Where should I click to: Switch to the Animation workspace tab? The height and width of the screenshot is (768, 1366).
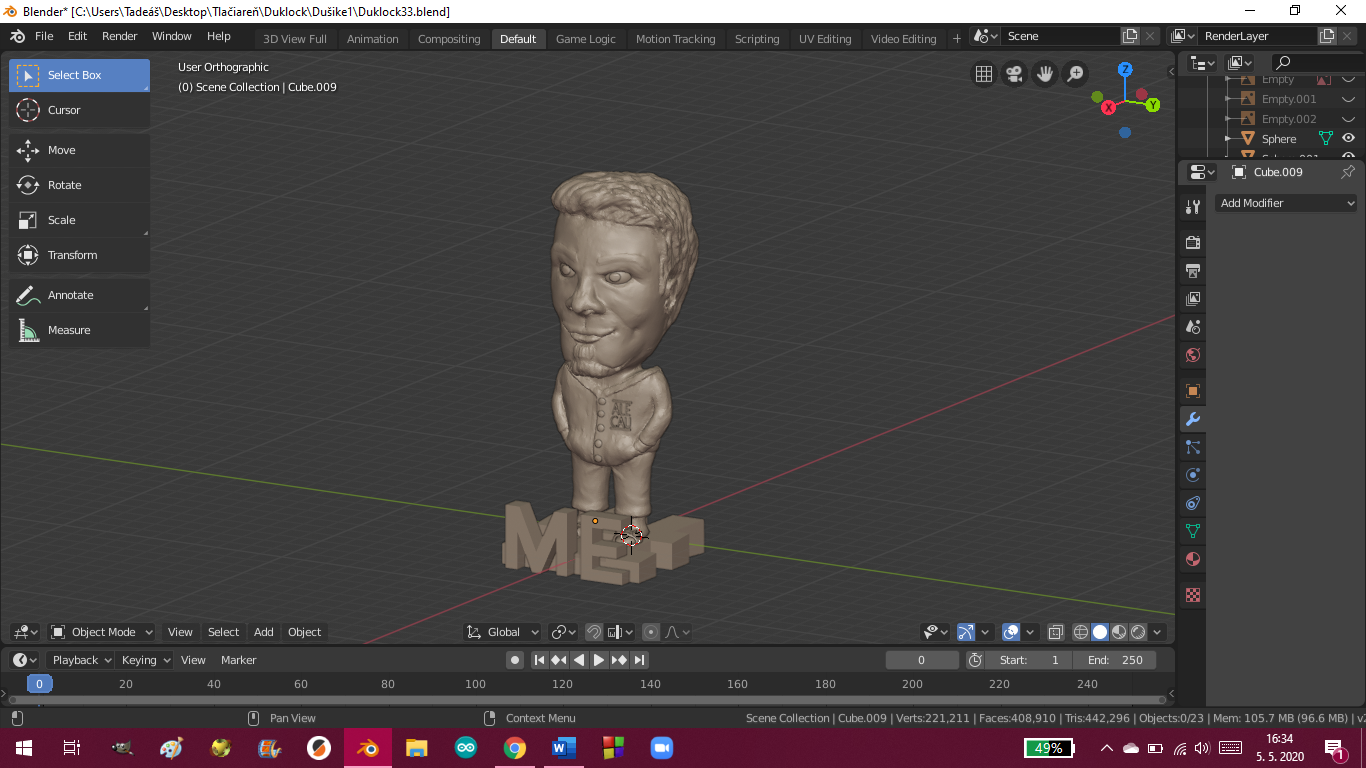point(373,39)
